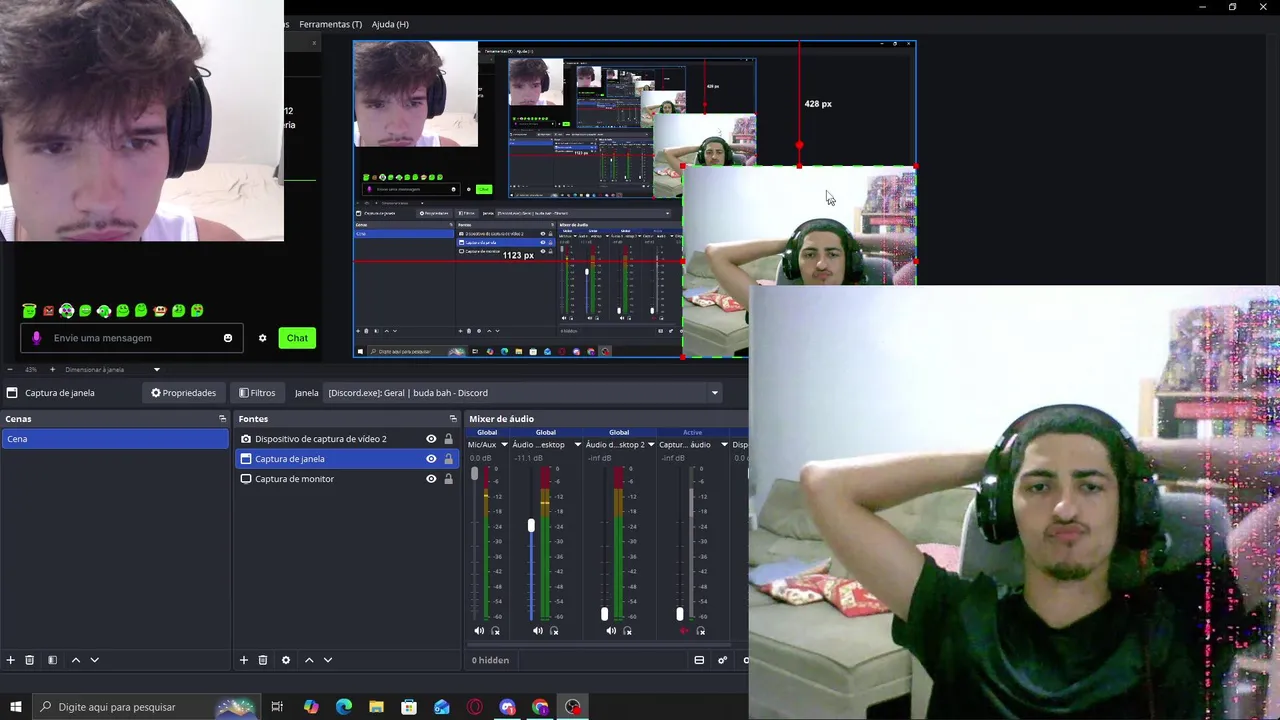This screenshot has width=1280, height=720.
Task: Move the scene up with arrow
Action: 75,660
